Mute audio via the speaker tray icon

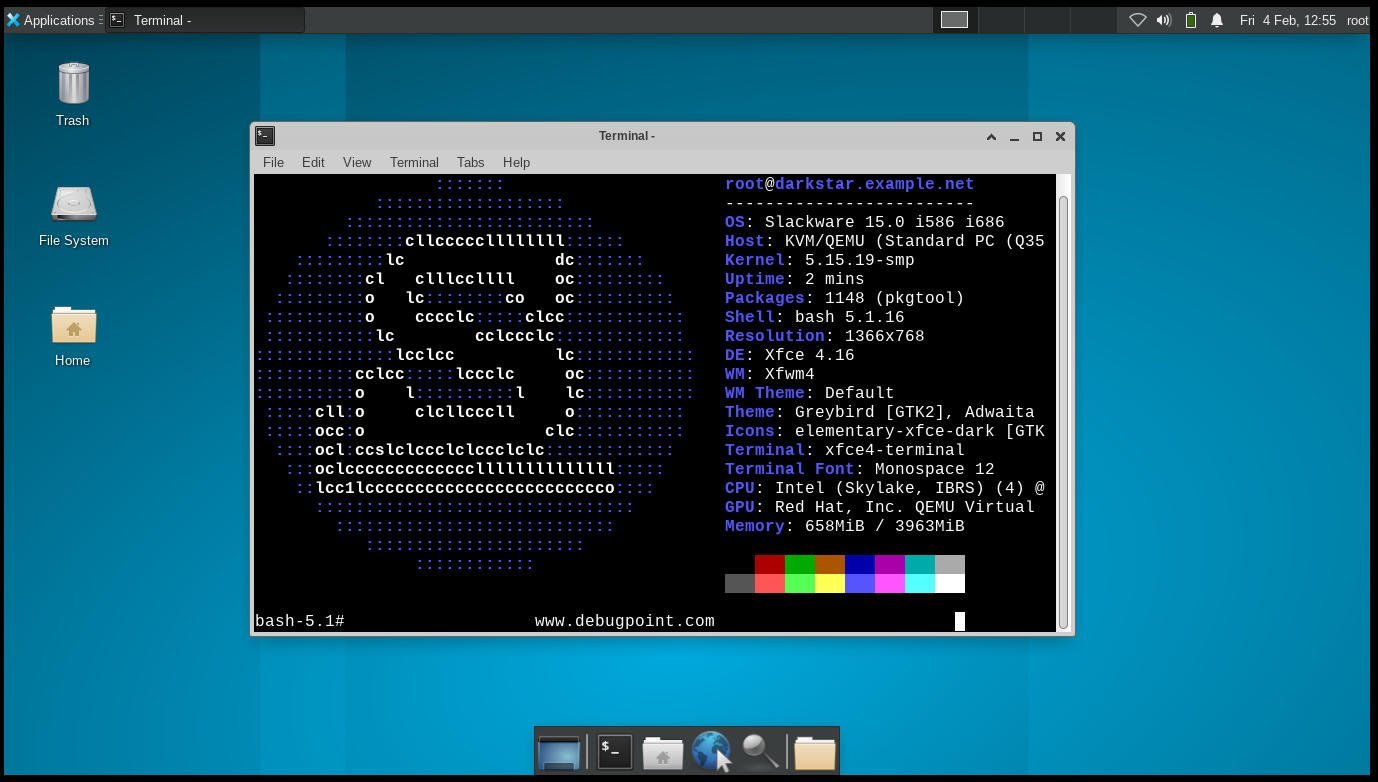(1163, 20)
